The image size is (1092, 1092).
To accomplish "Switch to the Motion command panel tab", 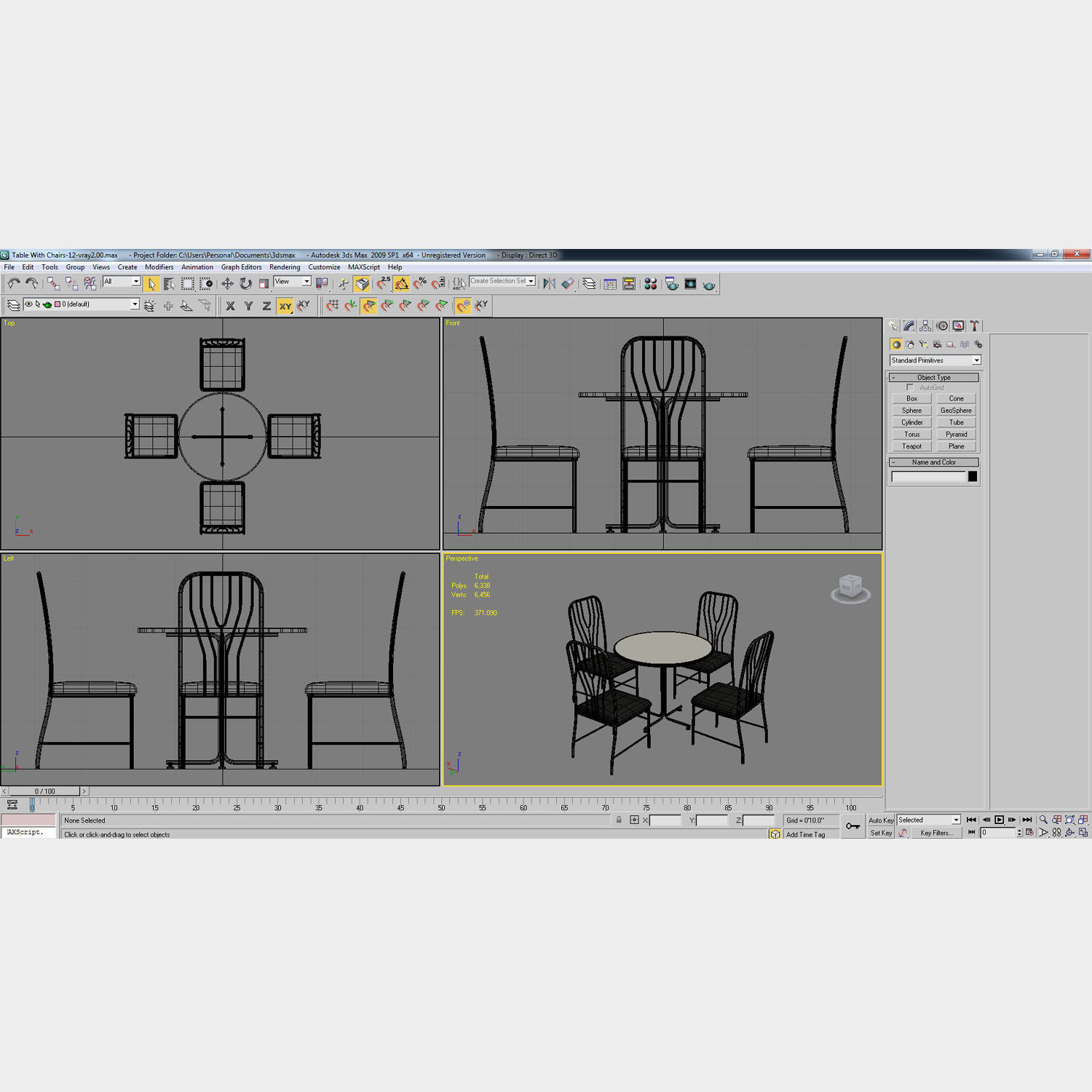I will [942, 326].
